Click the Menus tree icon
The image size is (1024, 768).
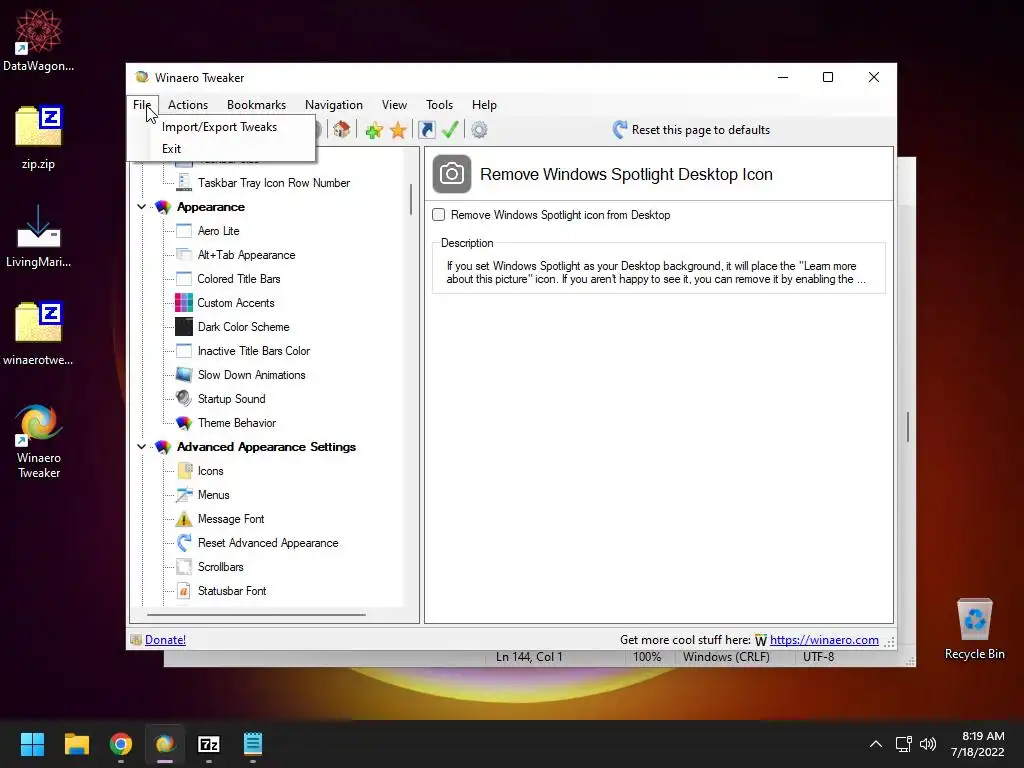184,494
